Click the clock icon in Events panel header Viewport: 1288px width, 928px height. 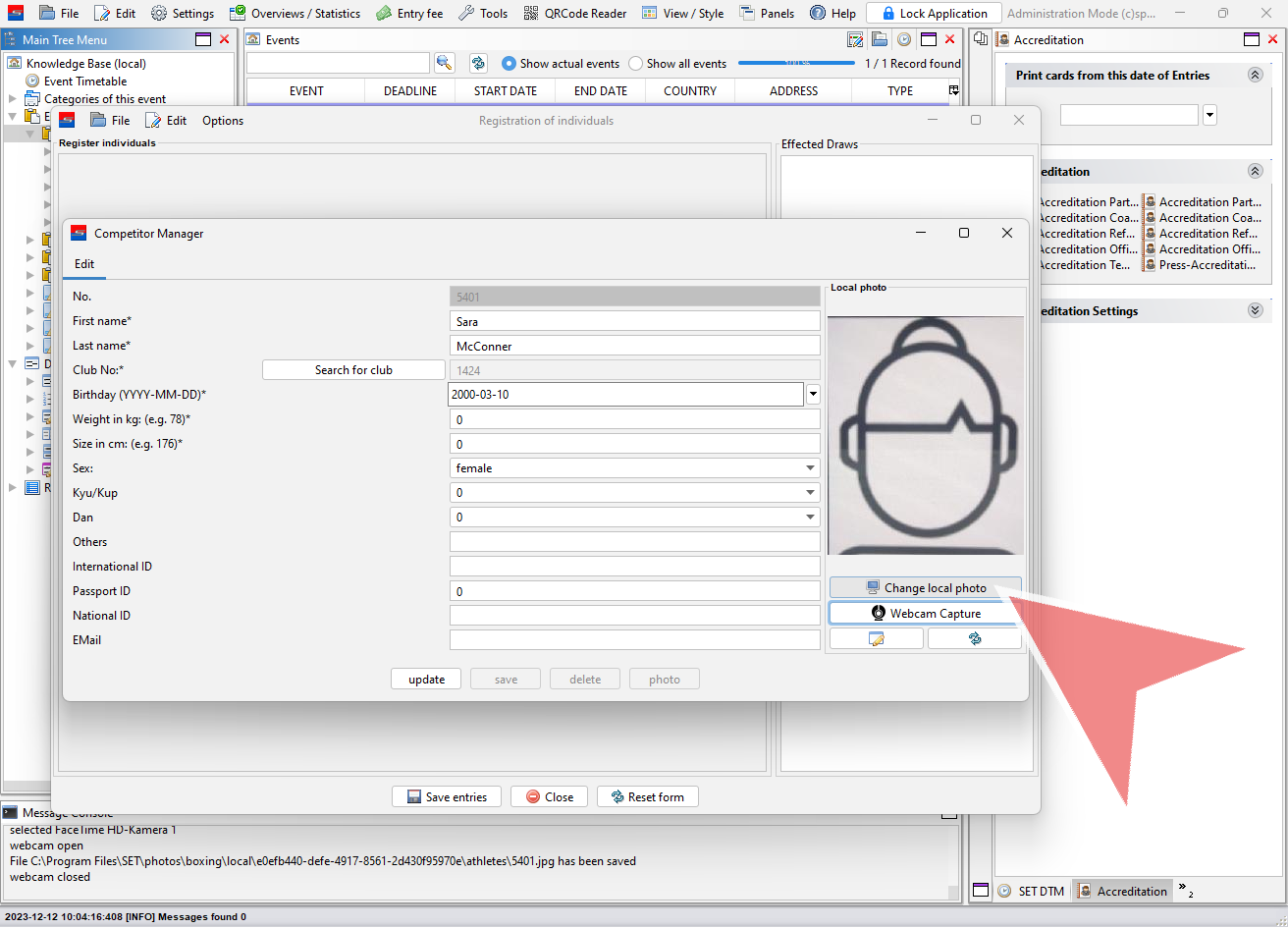click(903, 40)
